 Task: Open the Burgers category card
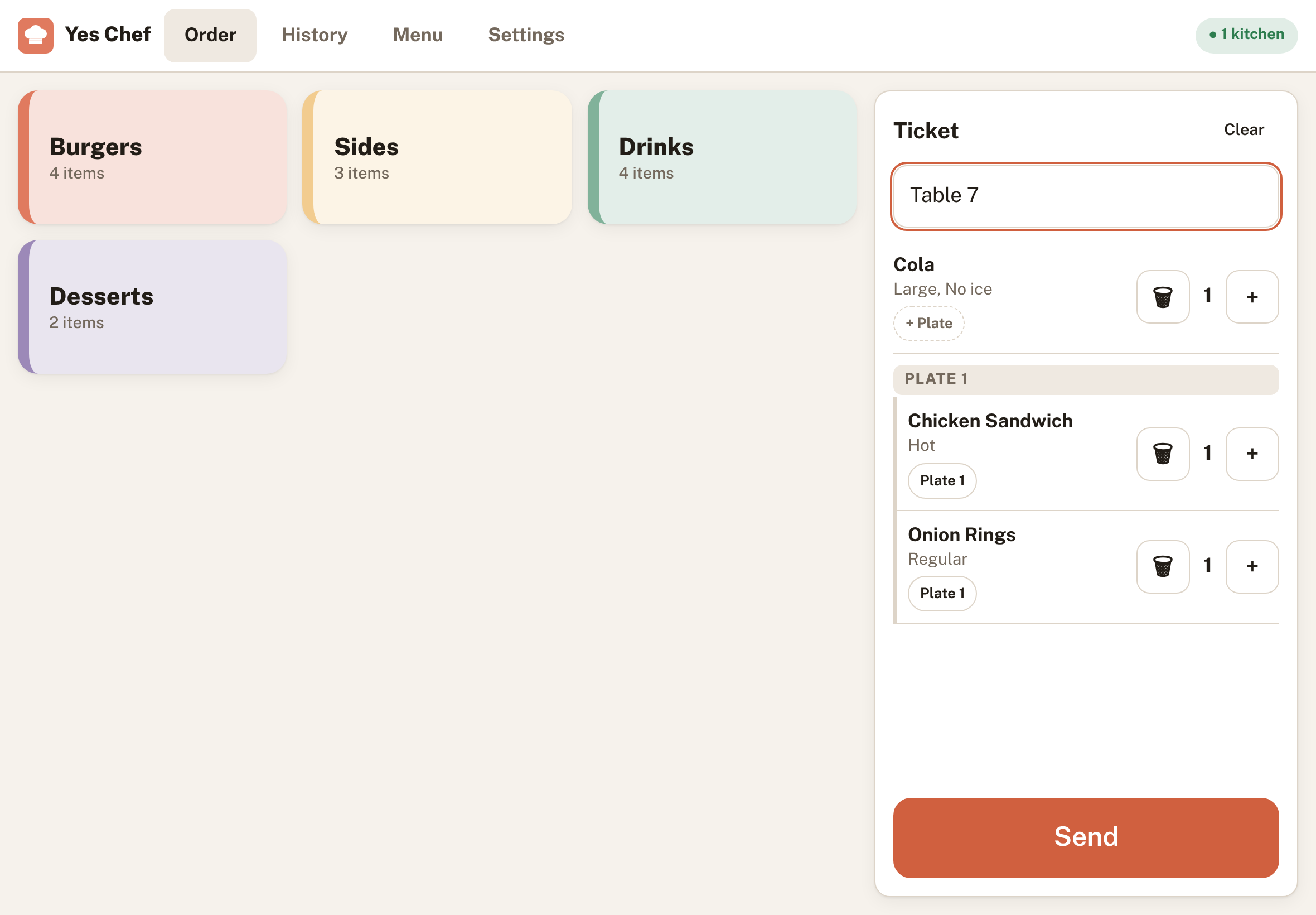pos(152,157)
